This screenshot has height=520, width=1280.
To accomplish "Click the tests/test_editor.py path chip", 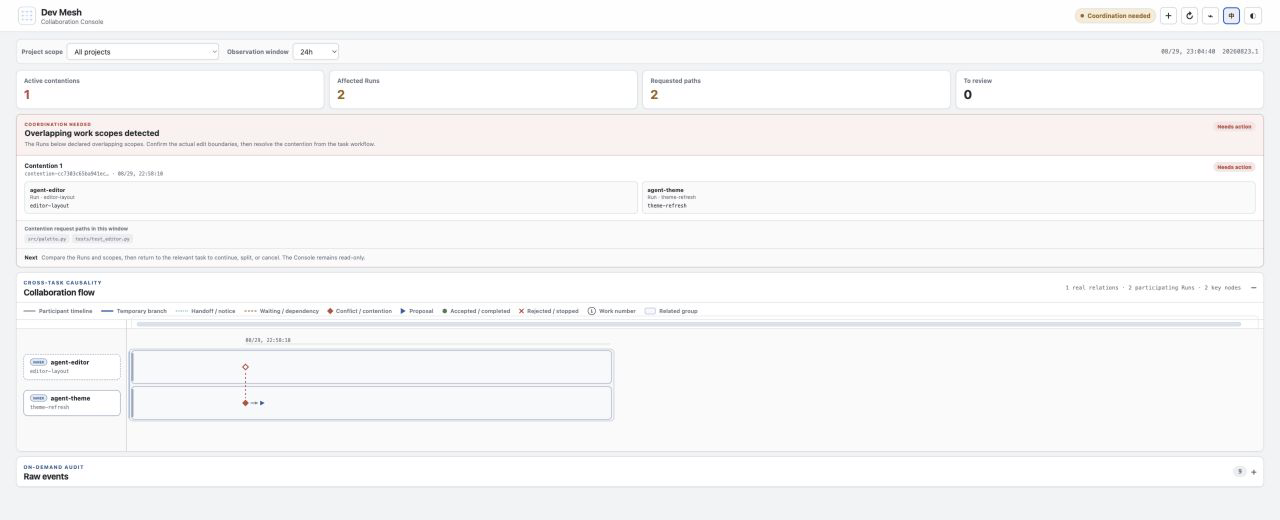I will pos(103,239).
